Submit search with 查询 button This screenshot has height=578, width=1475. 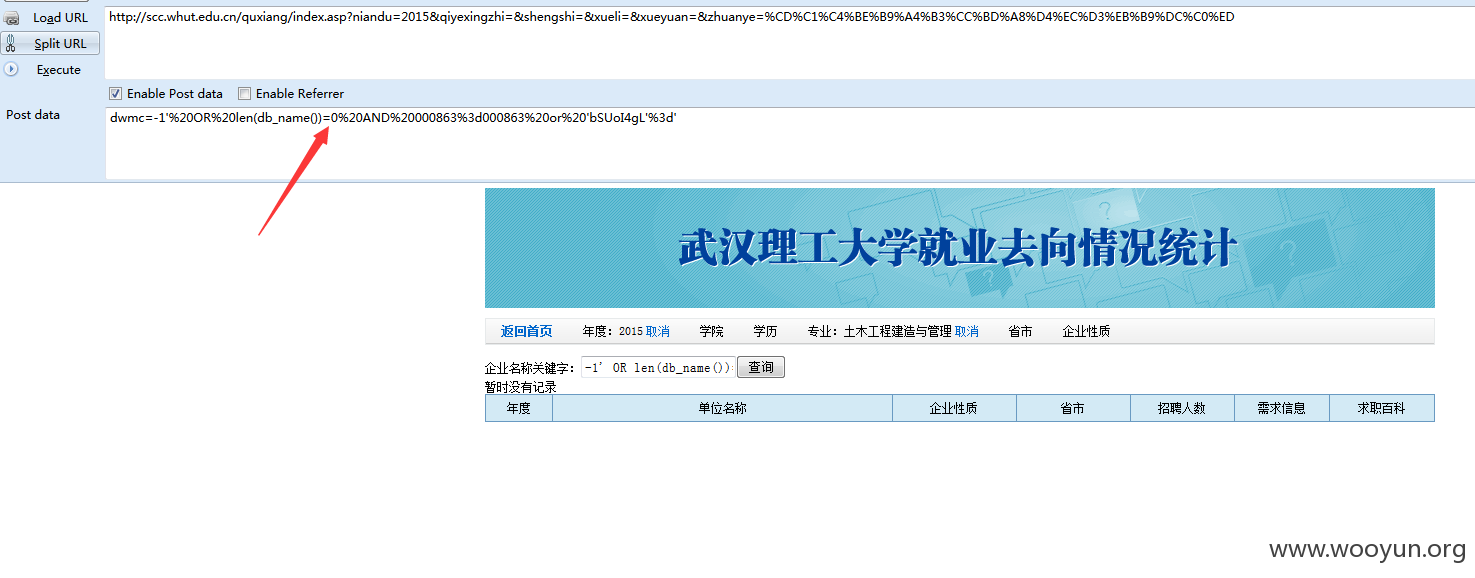tap(761, 367)
